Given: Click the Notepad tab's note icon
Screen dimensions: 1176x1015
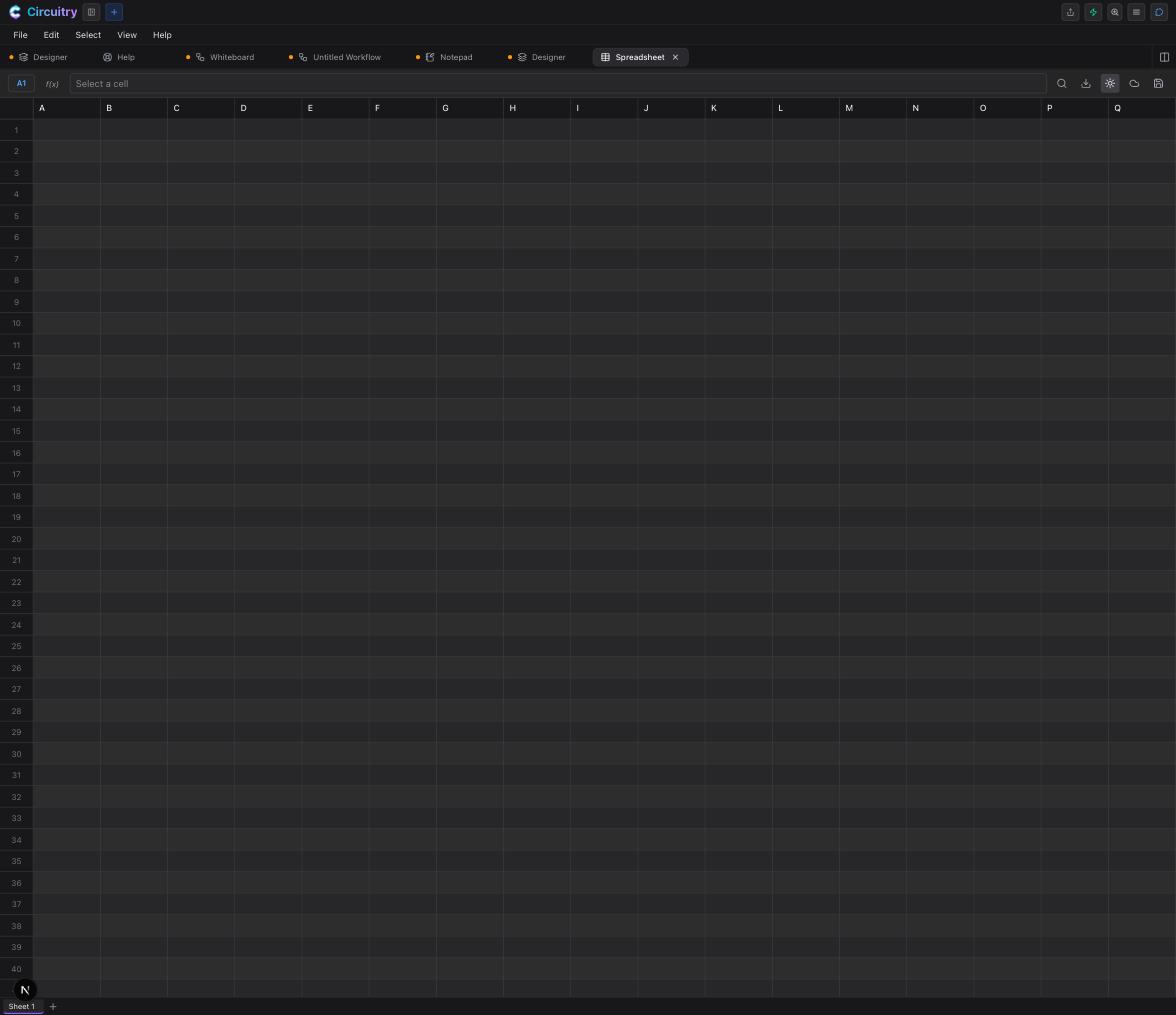Looking at the screenshot, I should (x=430, y=57).
